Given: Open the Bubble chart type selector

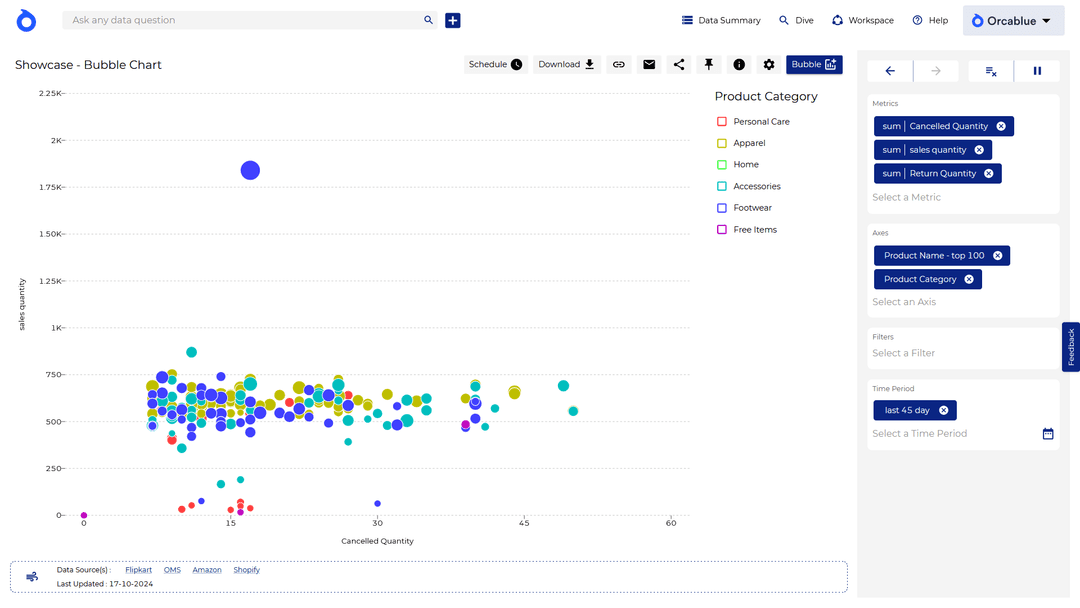Looking at the screenshot, I should [814, 65].
